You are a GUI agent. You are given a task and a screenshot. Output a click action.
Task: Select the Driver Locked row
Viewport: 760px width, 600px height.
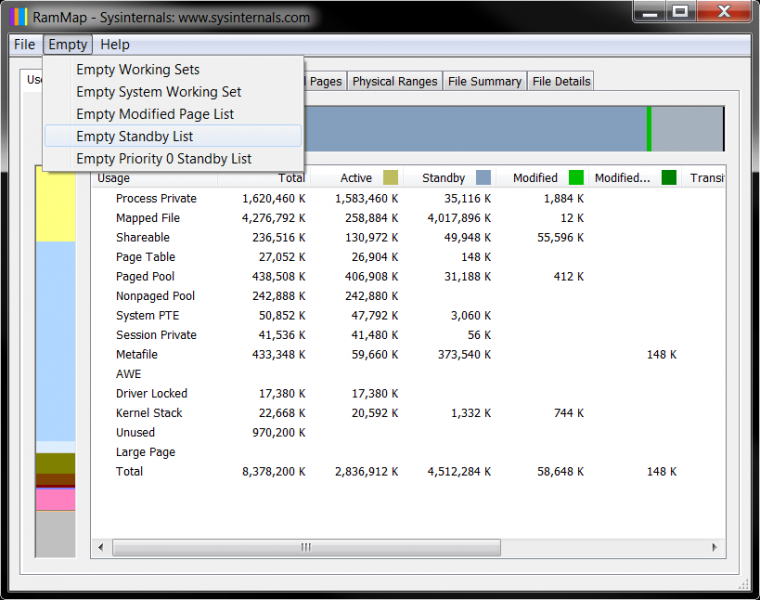(x=408, y=394)
